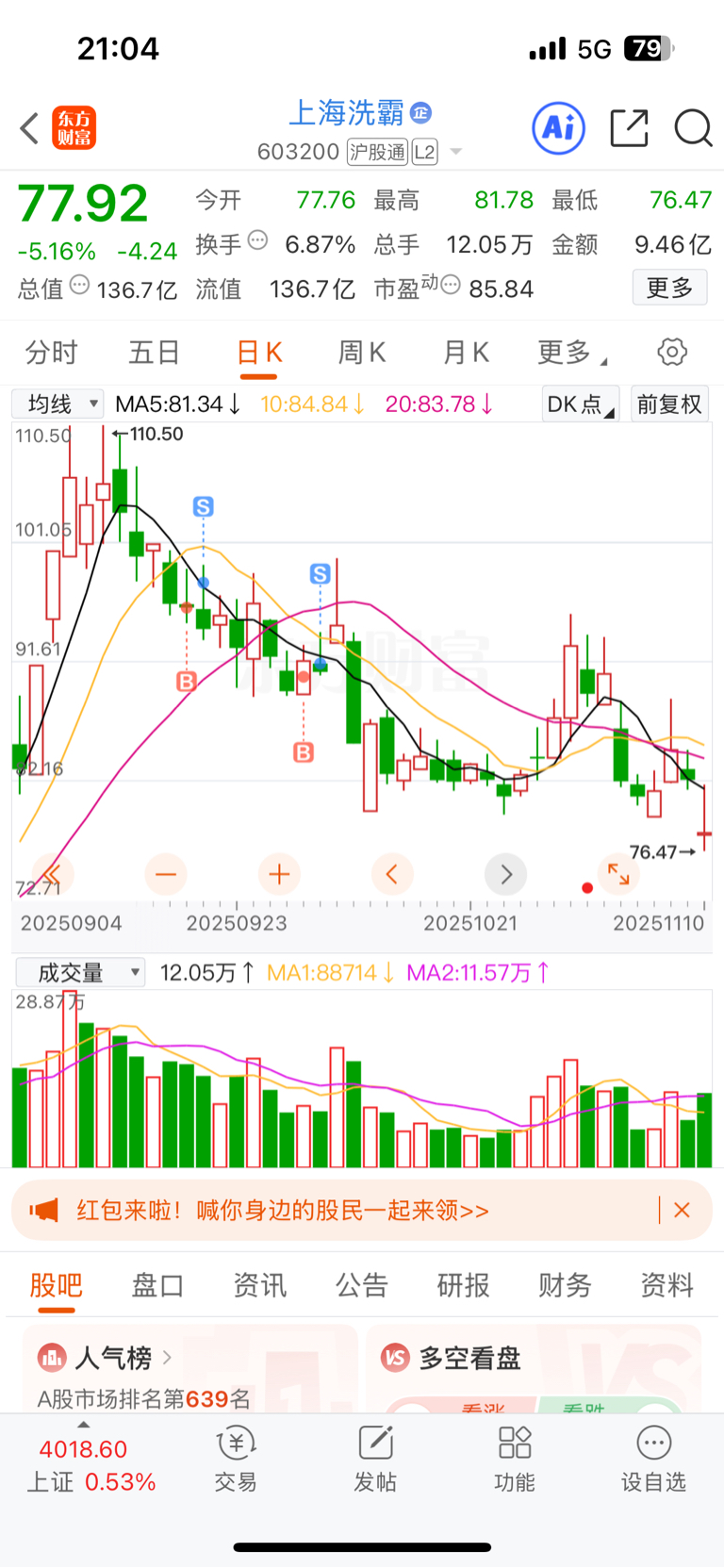
Task: Tap the verified badge next to 上海洗霸
Action: [x=420, y=113]
